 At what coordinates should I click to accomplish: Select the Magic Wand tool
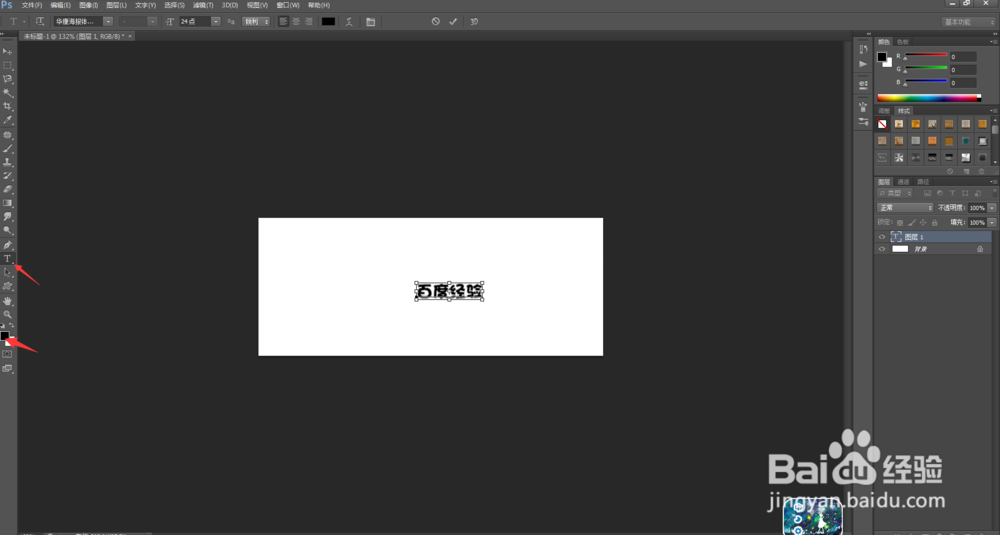click(8, 92)
